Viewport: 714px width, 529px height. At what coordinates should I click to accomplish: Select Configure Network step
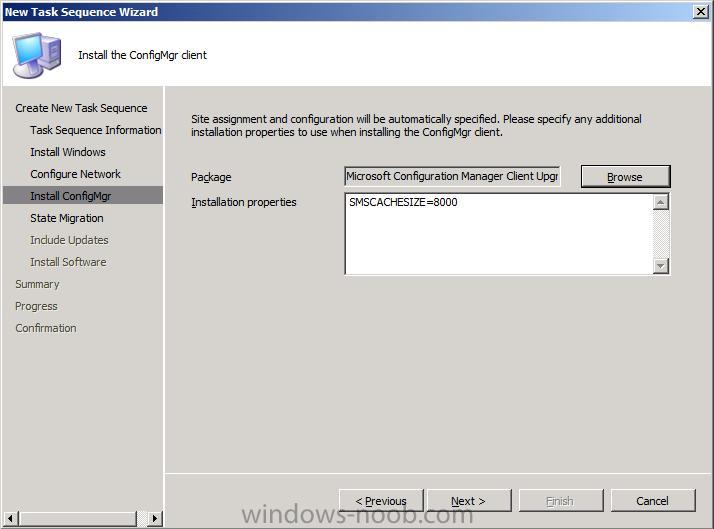76,174
